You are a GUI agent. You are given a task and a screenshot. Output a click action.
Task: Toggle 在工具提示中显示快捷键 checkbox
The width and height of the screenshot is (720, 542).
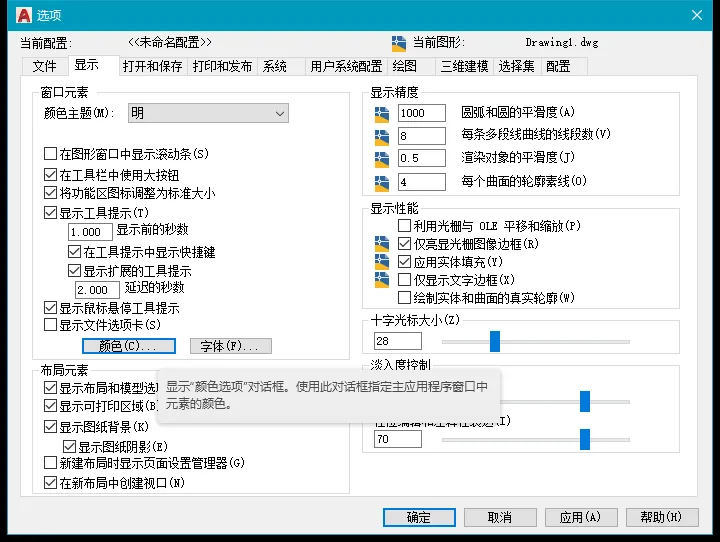[74, 252]
